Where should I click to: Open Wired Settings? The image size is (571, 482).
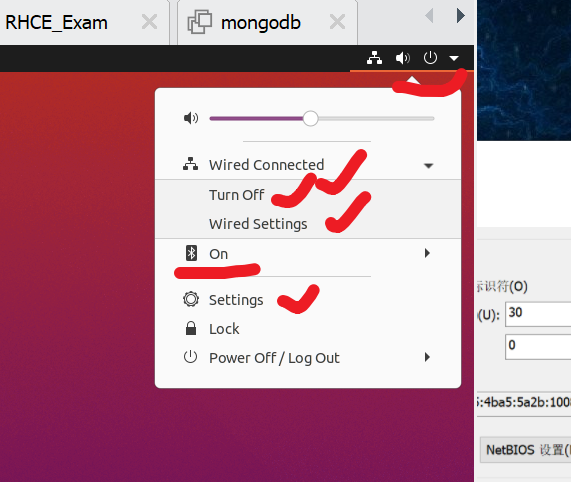coord(258,224)
